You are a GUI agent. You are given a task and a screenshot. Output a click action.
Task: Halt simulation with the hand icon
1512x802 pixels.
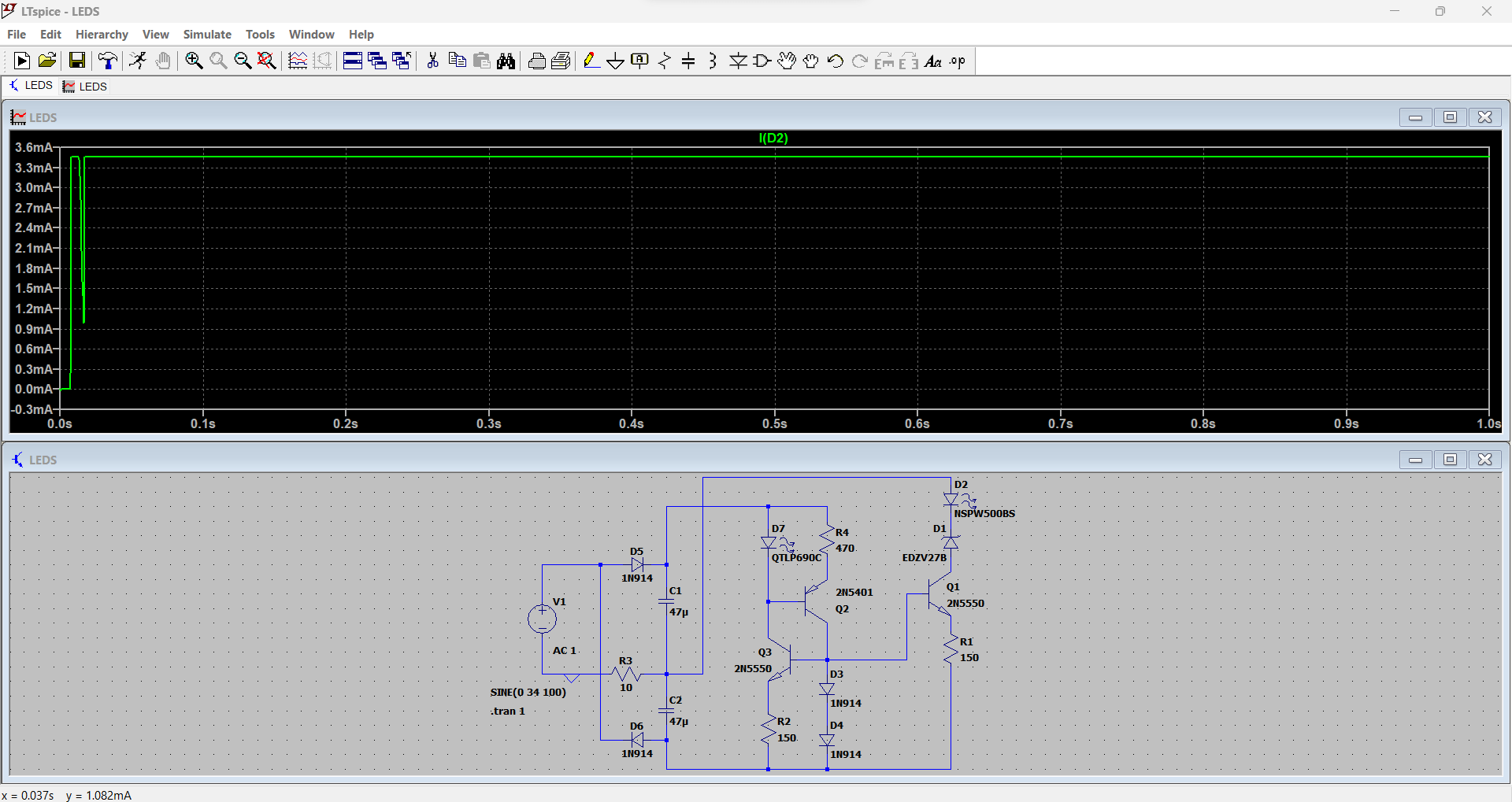(163, 61)
